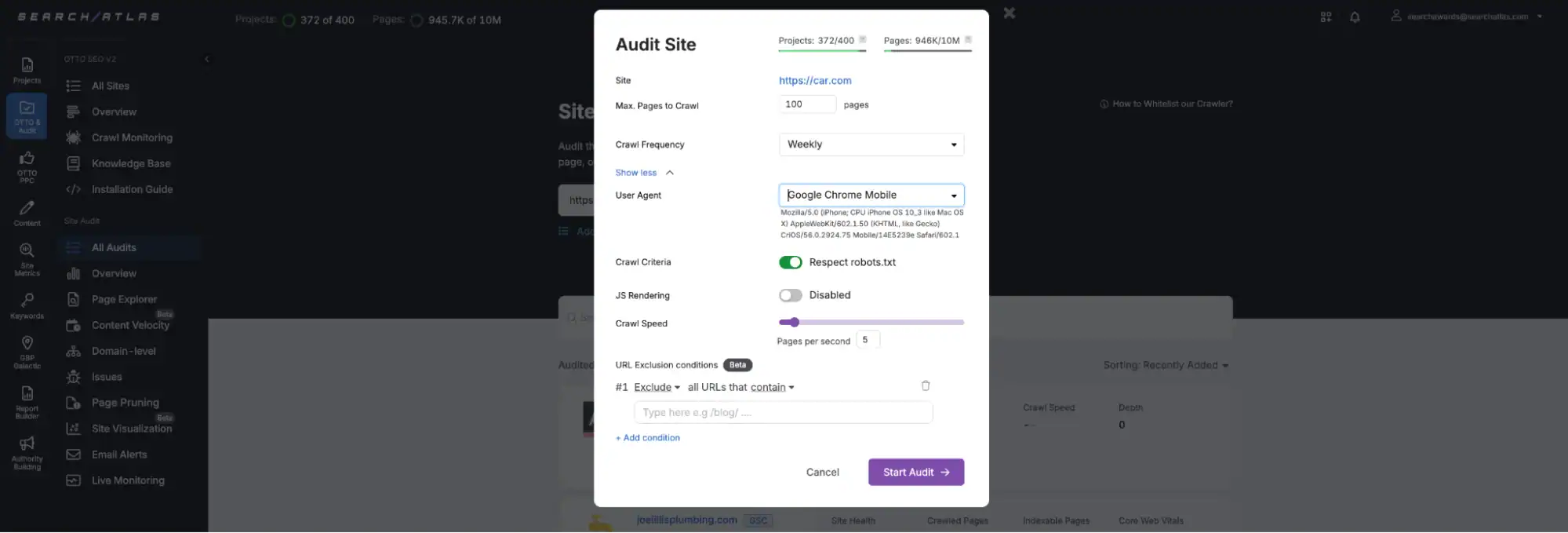Close the Audit Site dialog with X

[1009, 13]
